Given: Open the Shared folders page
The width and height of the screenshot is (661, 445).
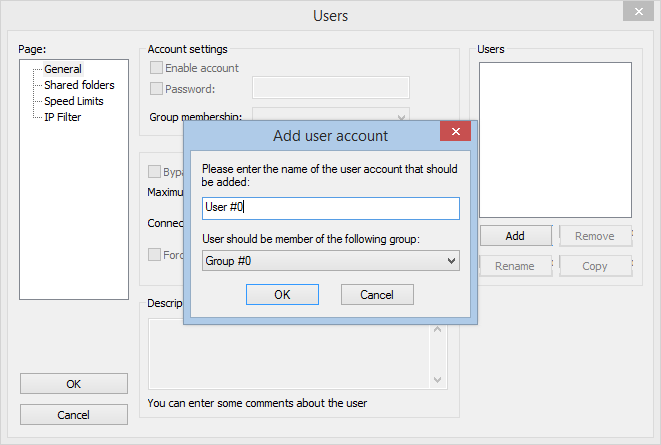Looking at the screenshot, I should pos(79,85).
